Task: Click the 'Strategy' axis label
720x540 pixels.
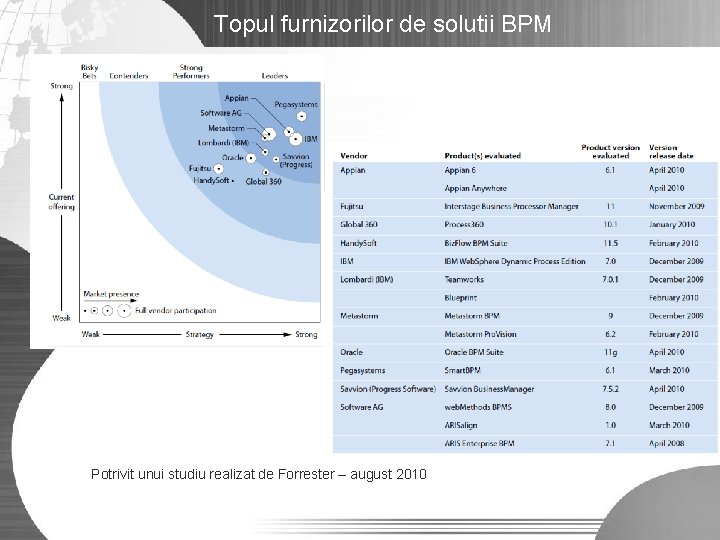Action: [200, 334]
